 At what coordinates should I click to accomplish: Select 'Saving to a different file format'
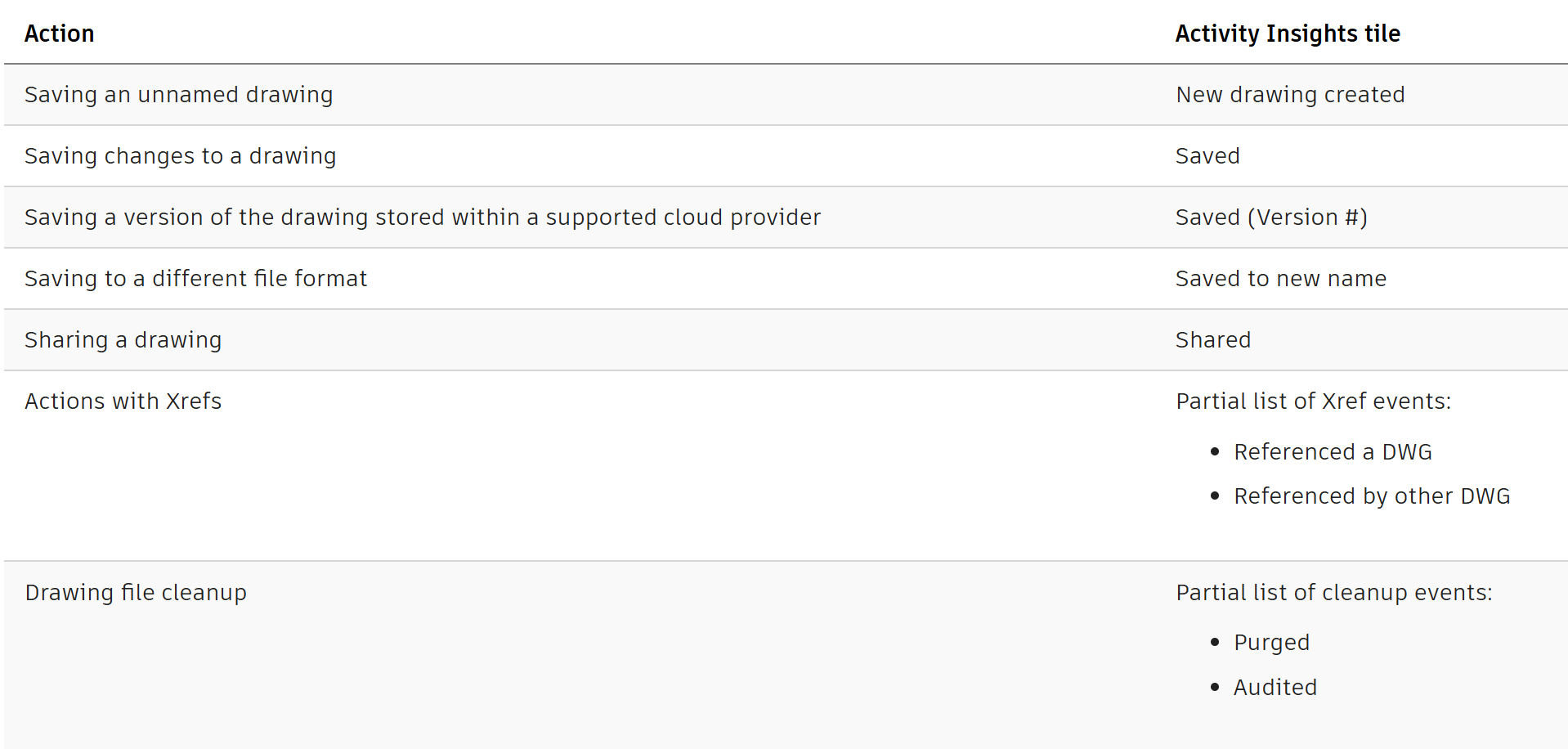click(195, 279)
